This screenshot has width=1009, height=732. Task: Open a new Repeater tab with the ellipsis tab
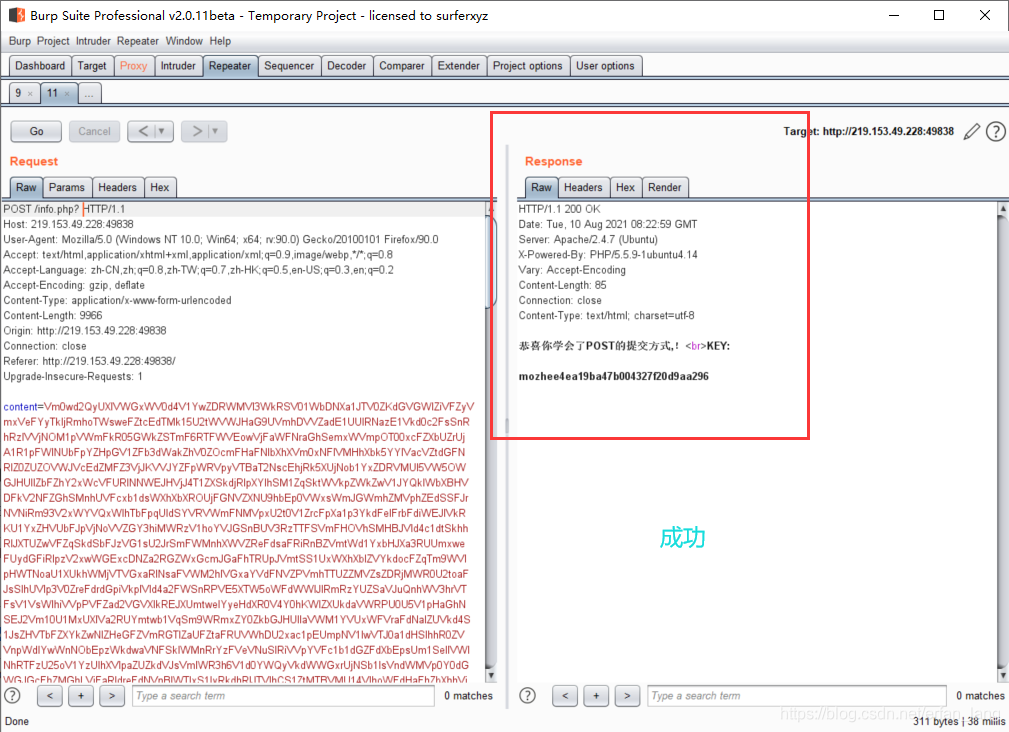(89, 94)
